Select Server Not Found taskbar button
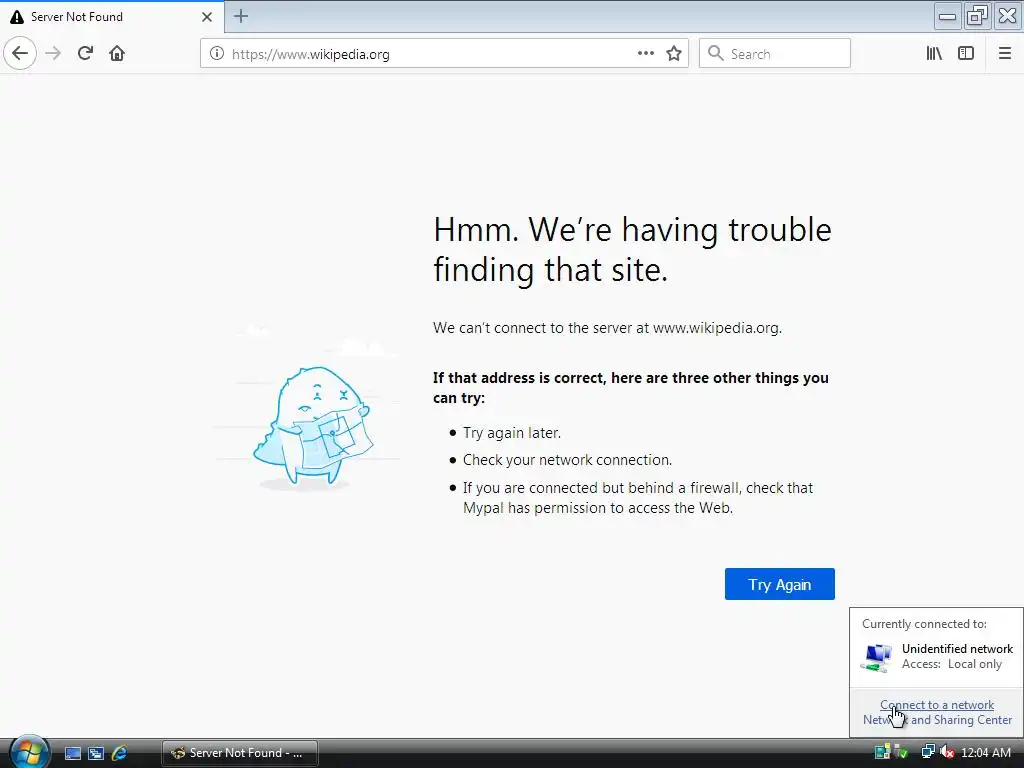This screenshot has height=768, width=1024. click(x=240, y=753)
